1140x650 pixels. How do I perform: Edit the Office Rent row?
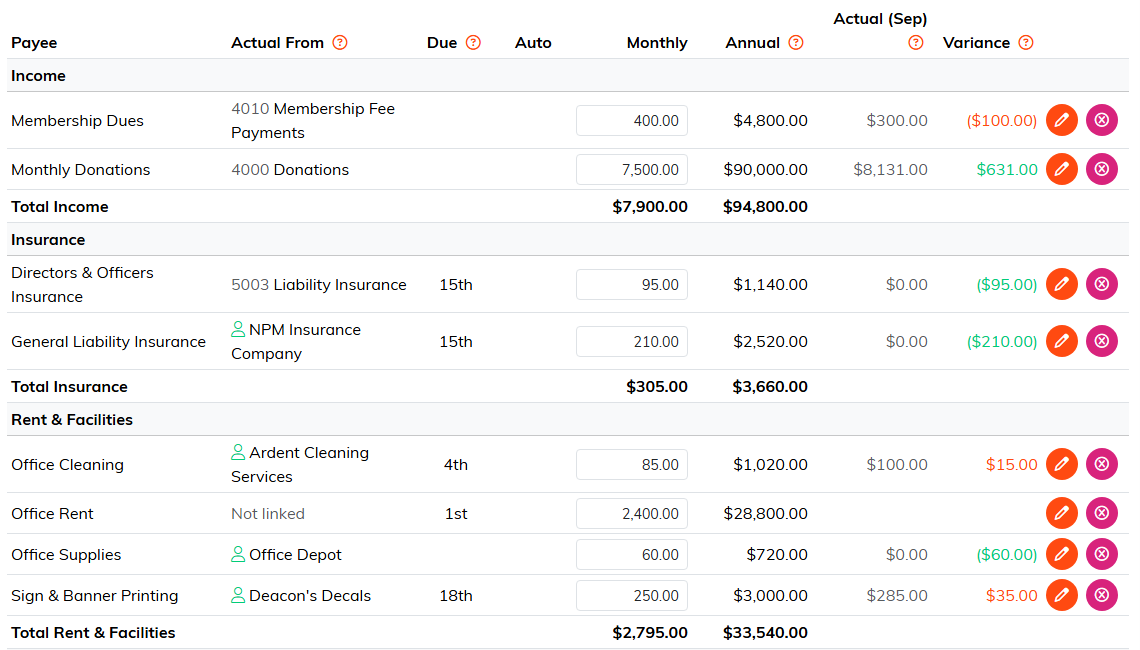click(1061, 513)
